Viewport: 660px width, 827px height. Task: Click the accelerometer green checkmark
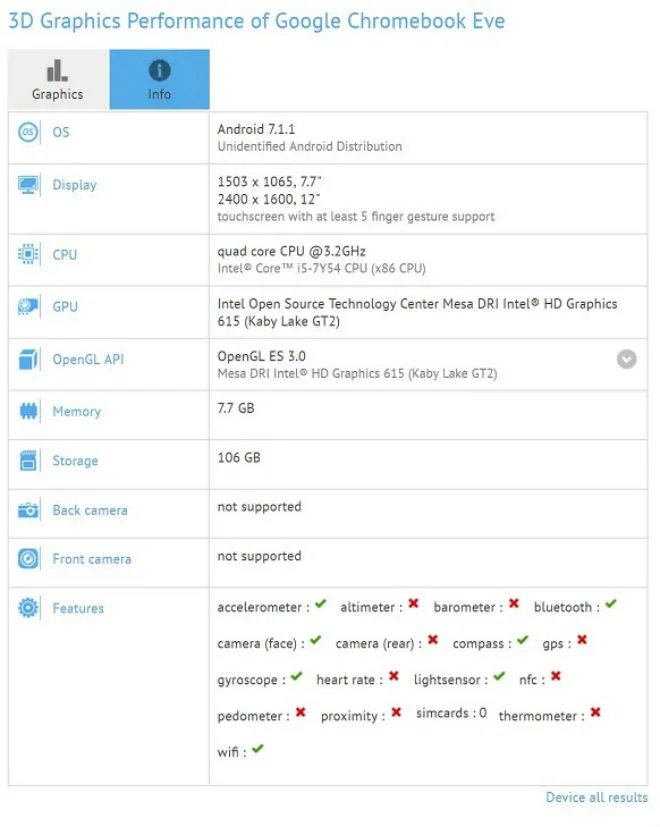(318, 602)
